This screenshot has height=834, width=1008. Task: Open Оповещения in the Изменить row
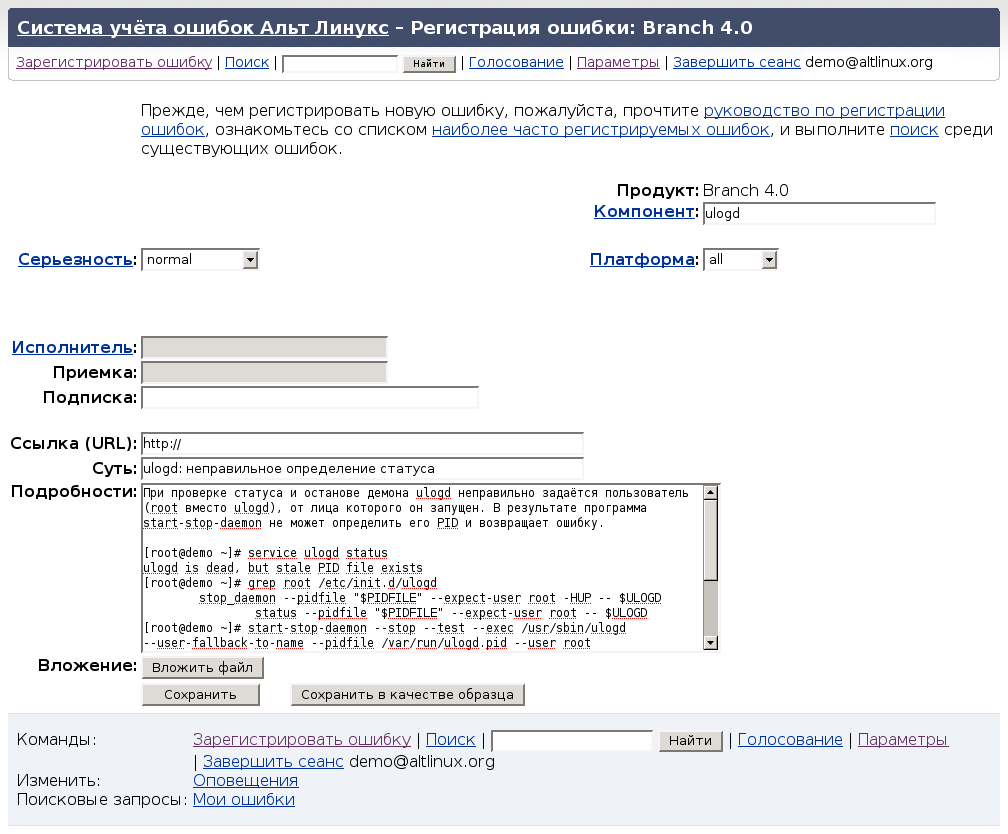(245, 780)
